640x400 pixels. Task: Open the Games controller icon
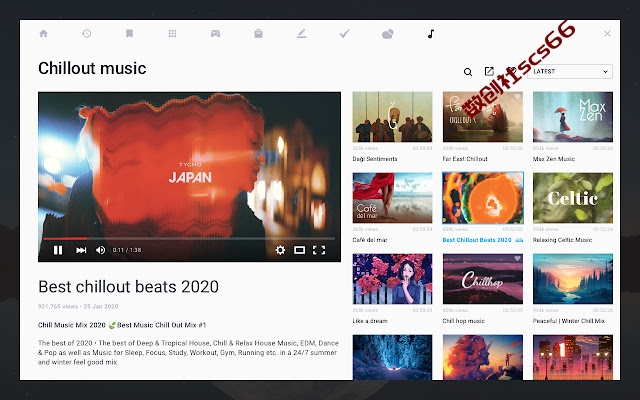coord(215,33)
